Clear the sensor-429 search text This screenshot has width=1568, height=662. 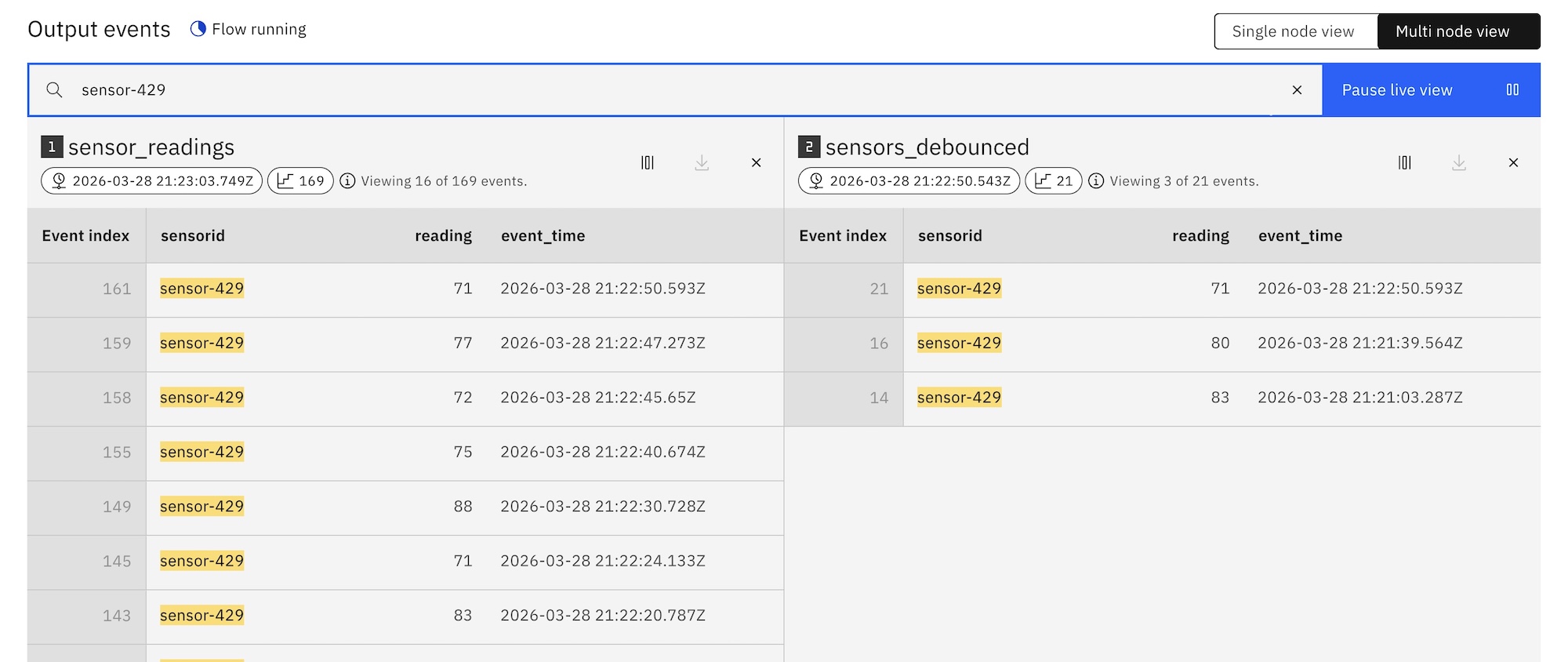pos(1297,90)
